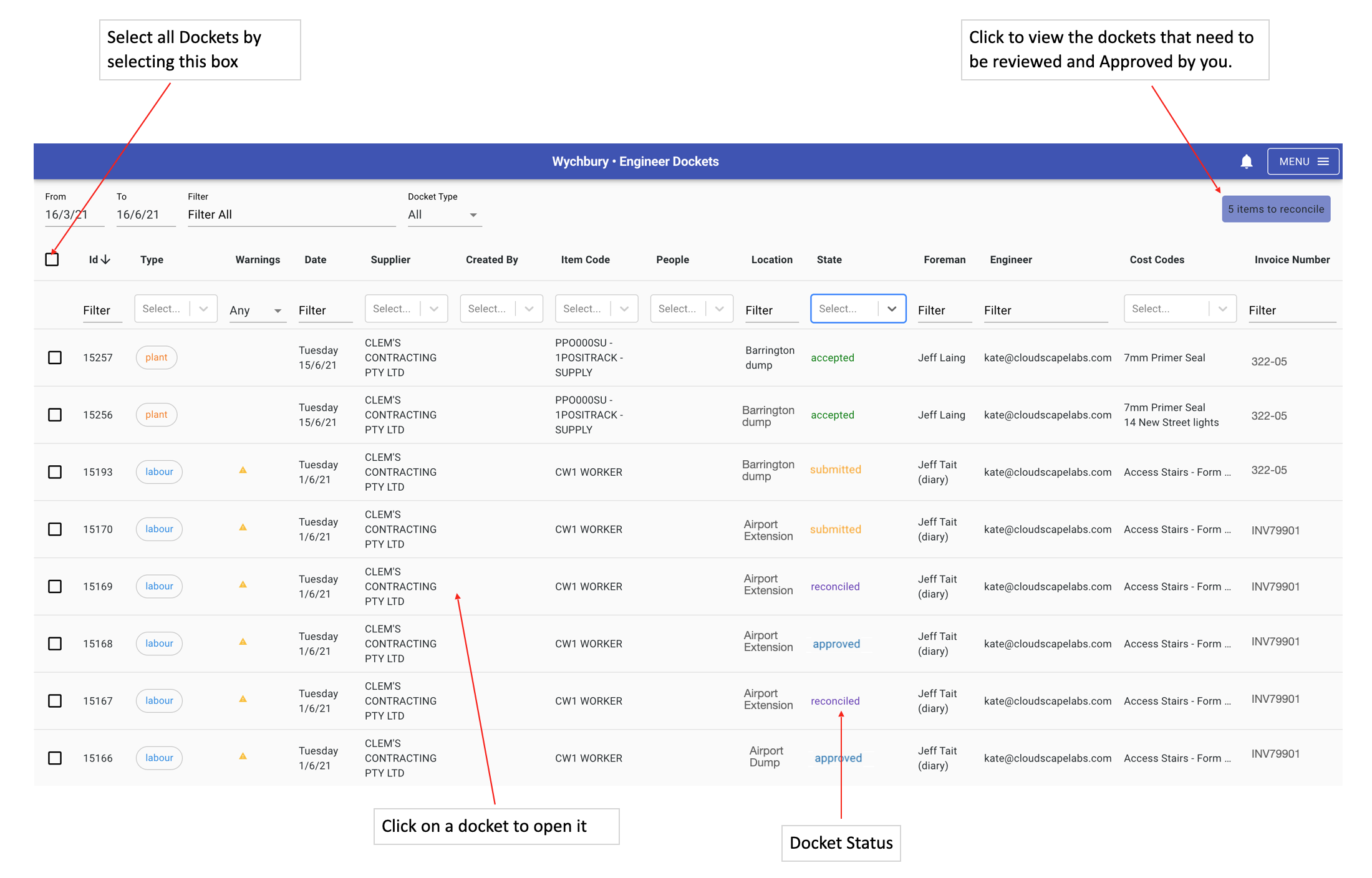
Task: Click the 5 items to reconcile button
Action: 1275,209
